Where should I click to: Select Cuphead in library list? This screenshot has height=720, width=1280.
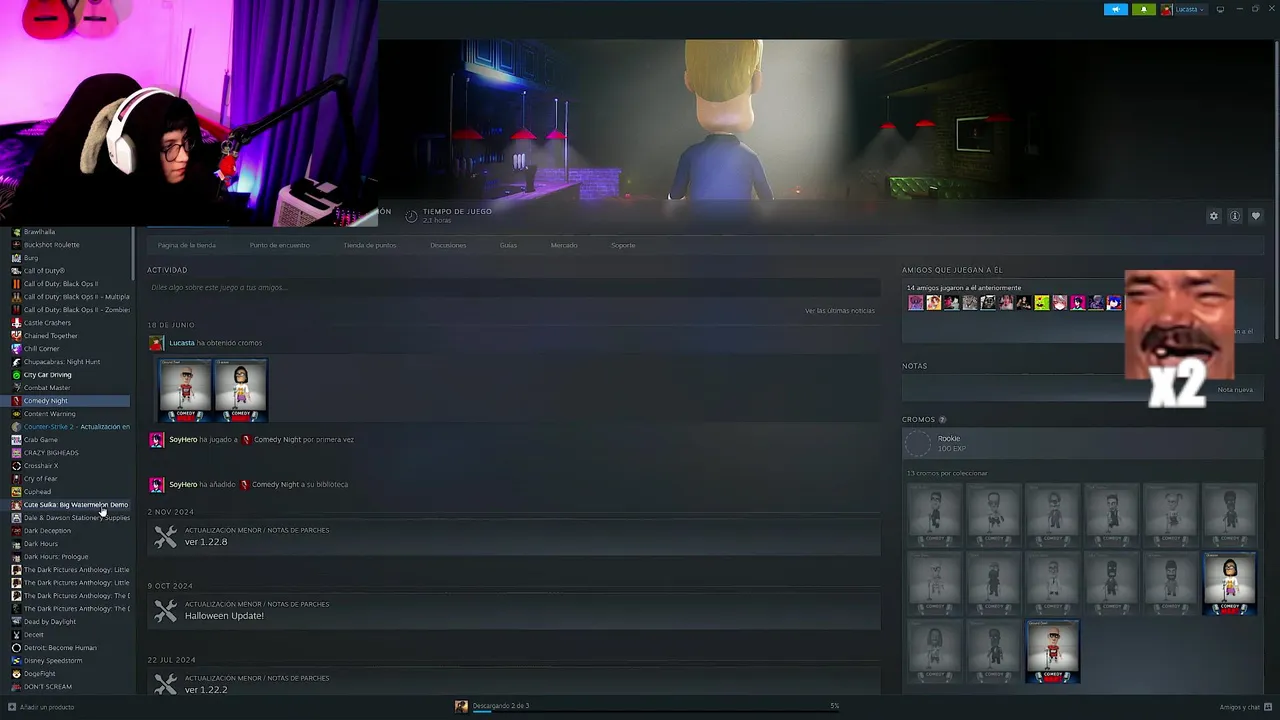pyautogui.click(x=37, y=492)
